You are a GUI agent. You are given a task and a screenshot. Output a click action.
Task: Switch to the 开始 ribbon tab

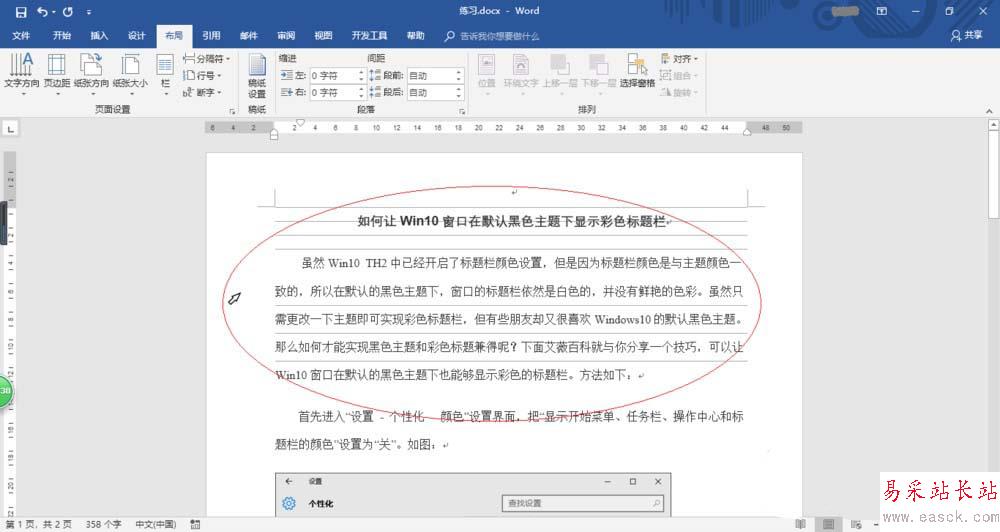click(x=62, y=36)
